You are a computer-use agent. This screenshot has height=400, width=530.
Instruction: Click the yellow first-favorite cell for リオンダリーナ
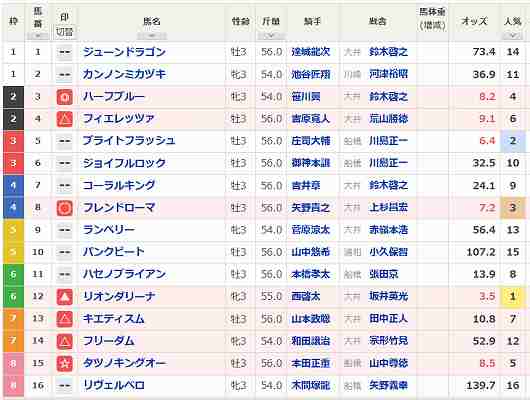[513, 297]
